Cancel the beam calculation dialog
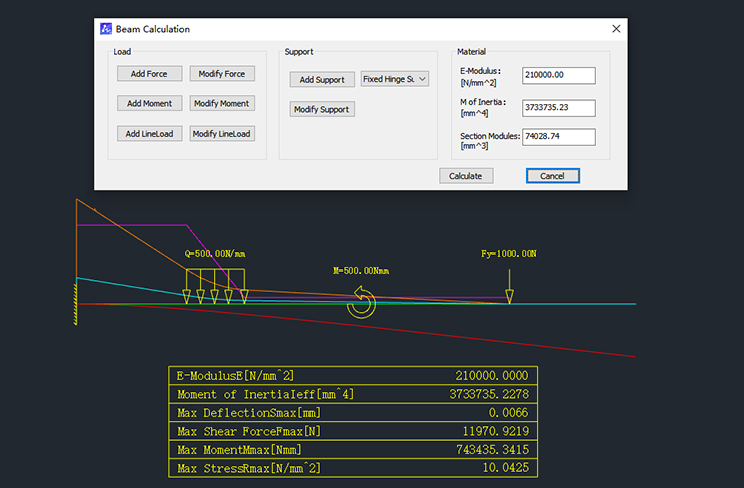 point(552,175)
